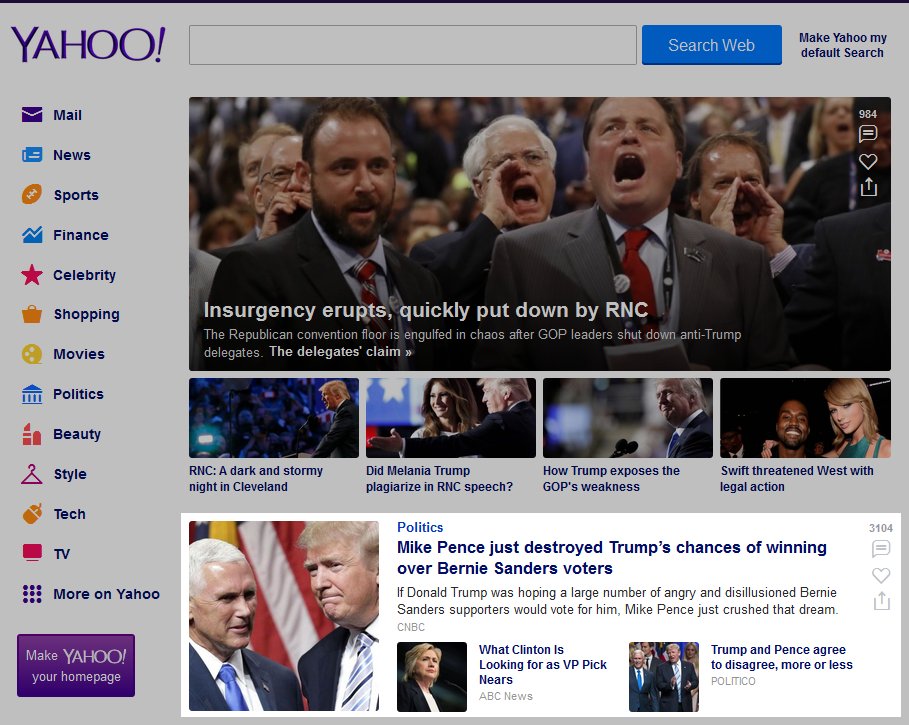Click the News newspaper icon
This screenshot has width=909, height=725.
tap(32, 155)
